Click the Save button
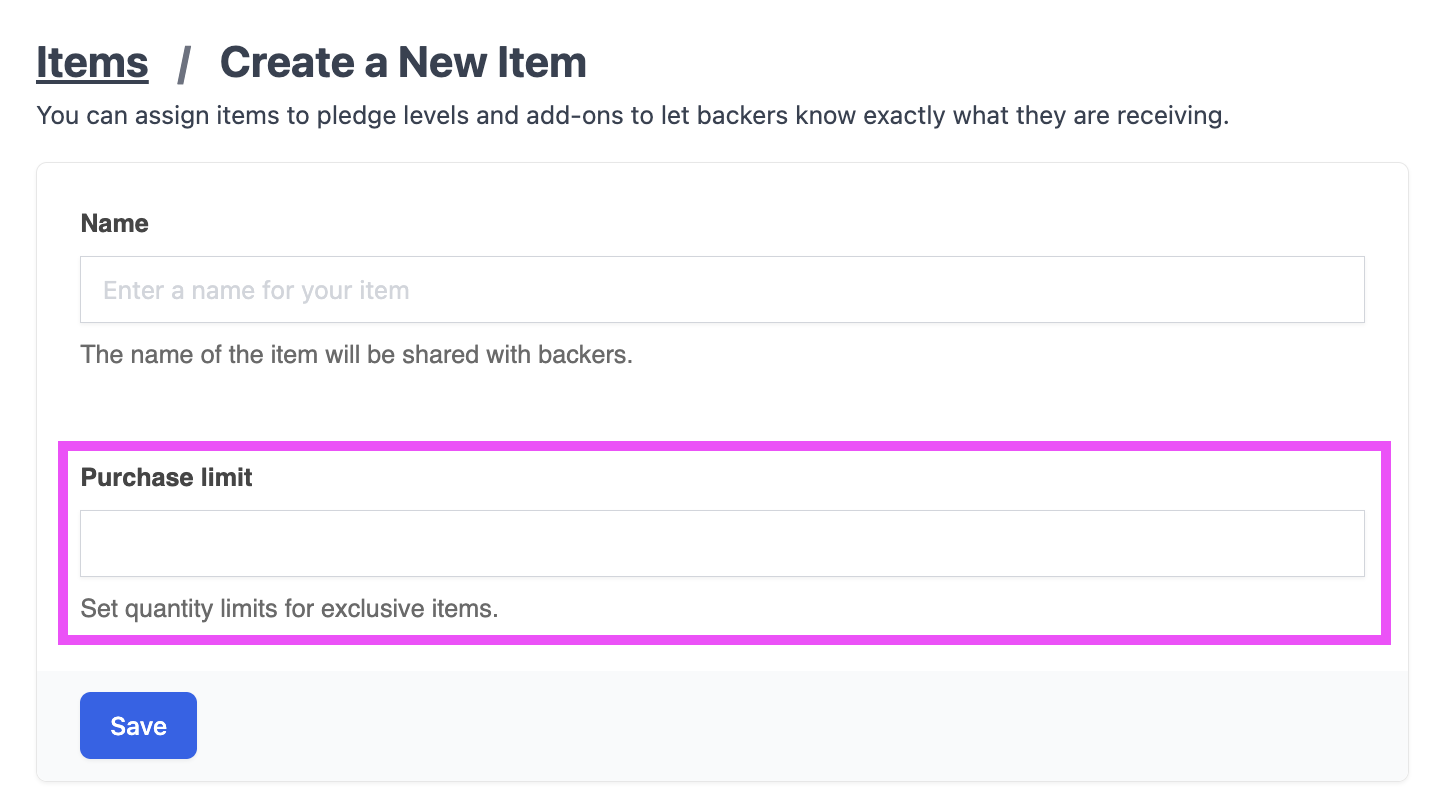Viewport: 1432px width, 810px height. (x=138, y=726)
